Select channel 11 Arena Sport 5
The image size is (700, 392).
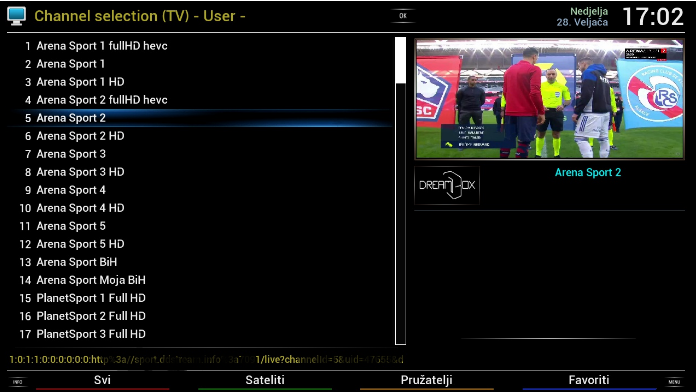[200, 226]
